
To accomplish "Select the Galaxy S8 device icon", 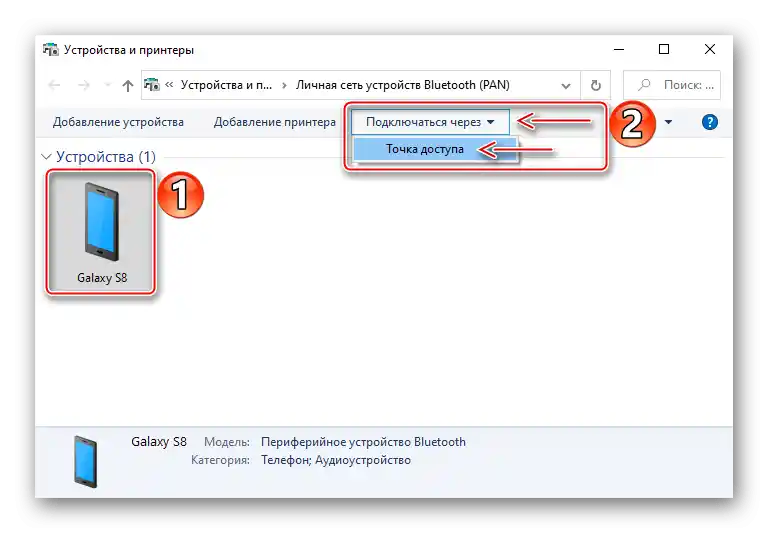I will coord(101,232).
